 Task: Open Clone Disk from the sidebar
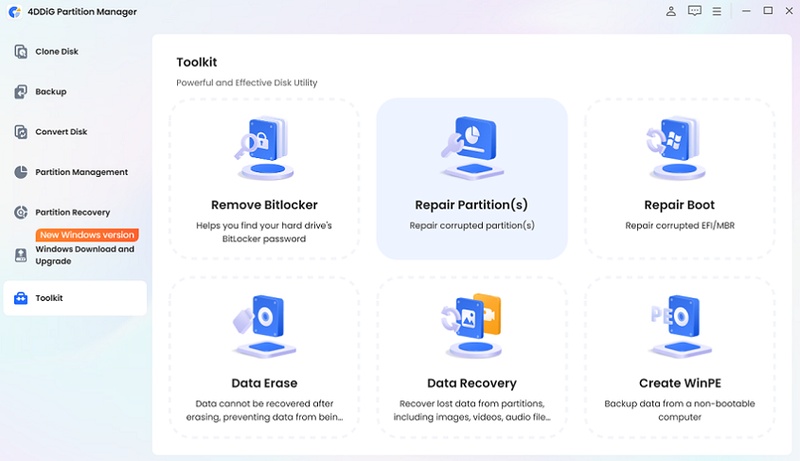[x=57, y=52]
